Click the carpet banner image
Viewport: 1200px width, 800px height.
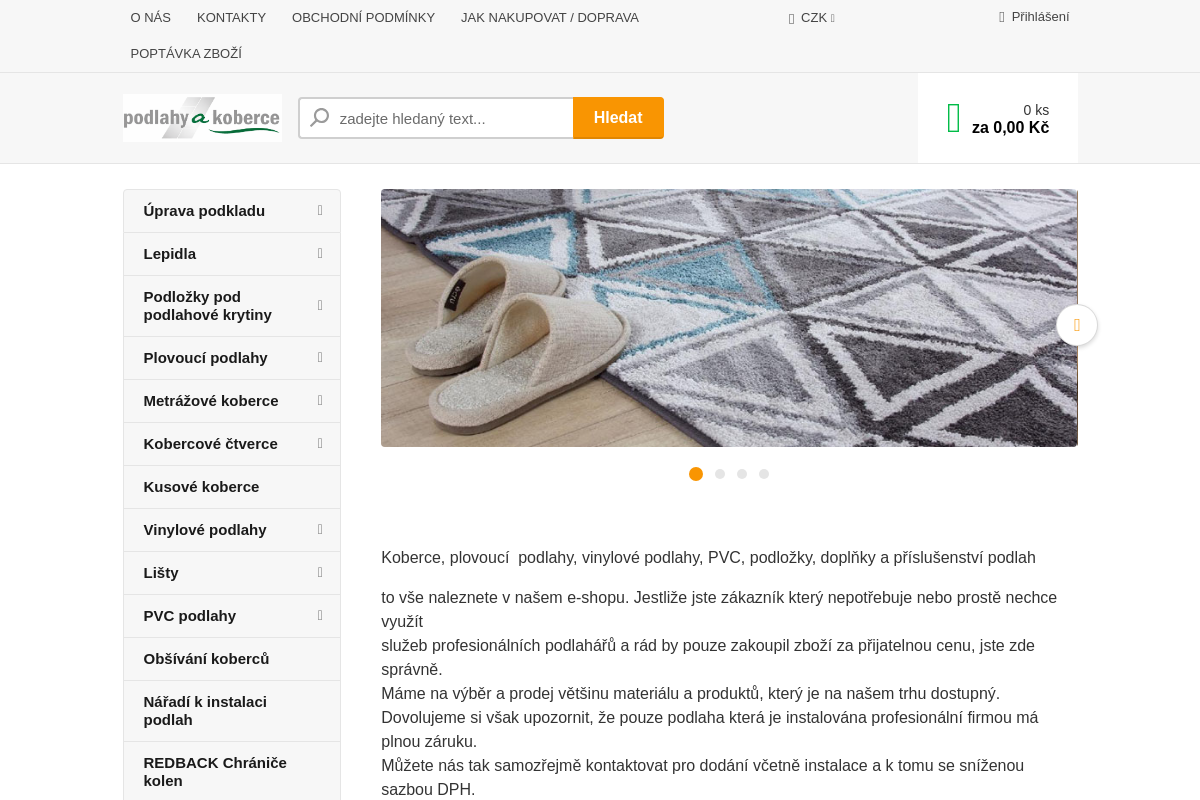coord(728,318)
